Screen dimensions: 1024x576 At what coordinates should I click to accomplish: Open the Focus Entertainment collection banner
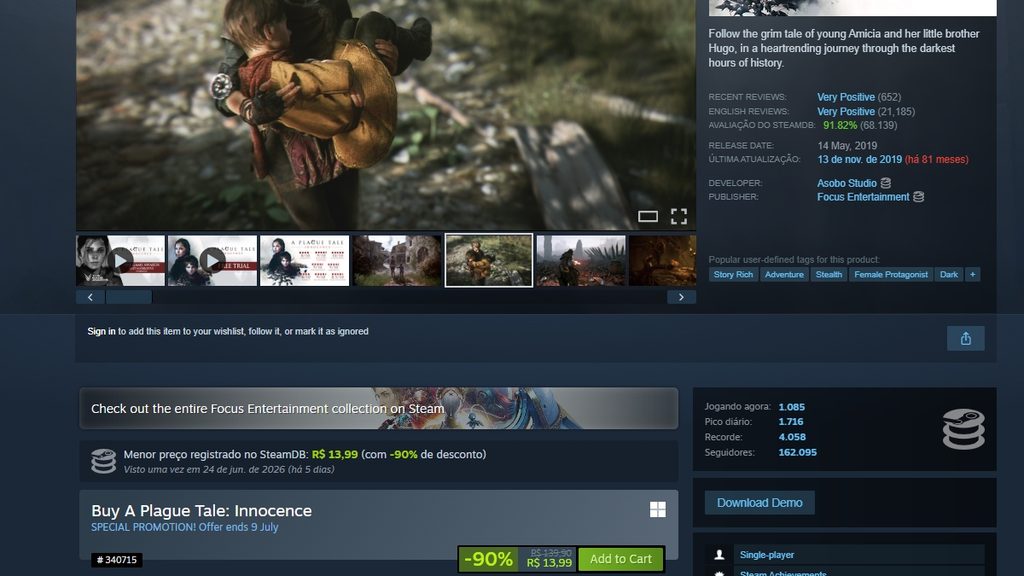pos(379,408)
